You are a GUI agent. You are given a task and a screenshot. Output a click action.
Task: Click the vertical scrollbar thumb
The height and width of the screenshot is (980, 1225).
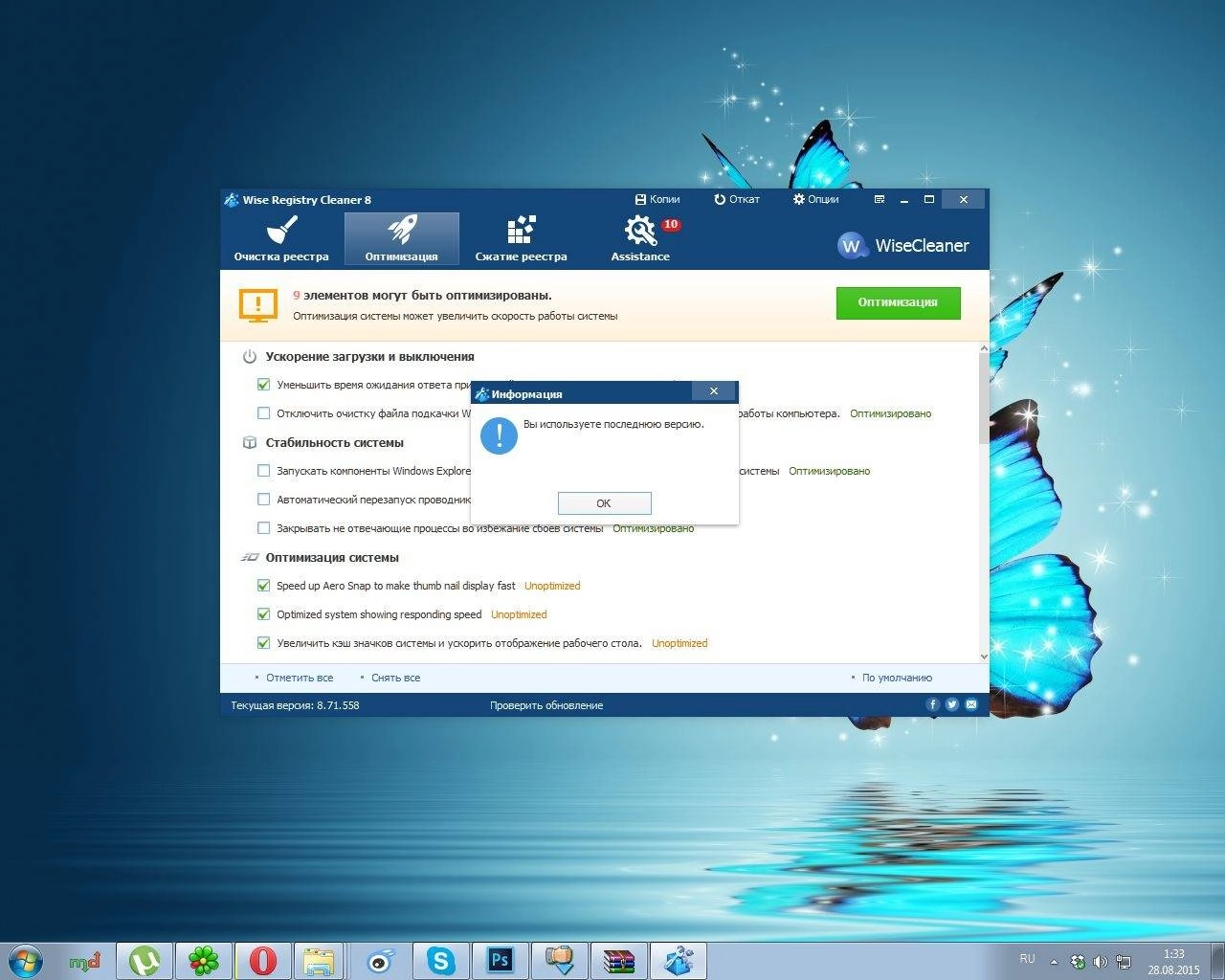pyautogui.click(x=984, y=400)
